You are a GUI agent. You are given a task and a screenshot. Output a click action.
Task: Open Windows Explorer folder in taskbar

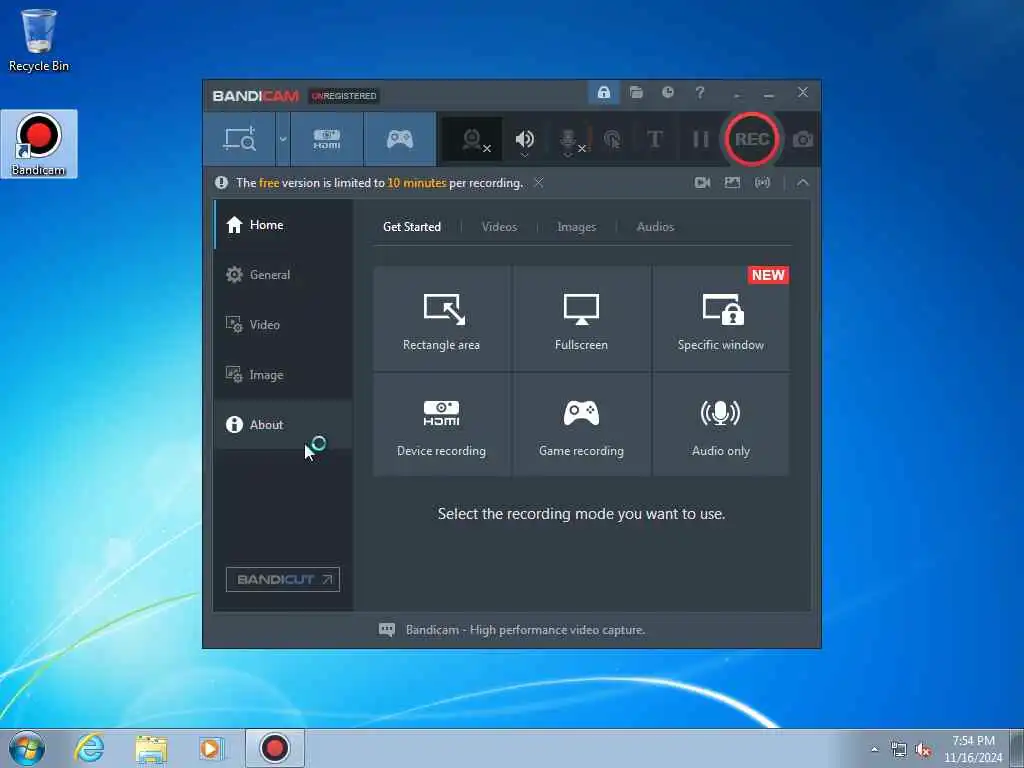pos(151,748)
